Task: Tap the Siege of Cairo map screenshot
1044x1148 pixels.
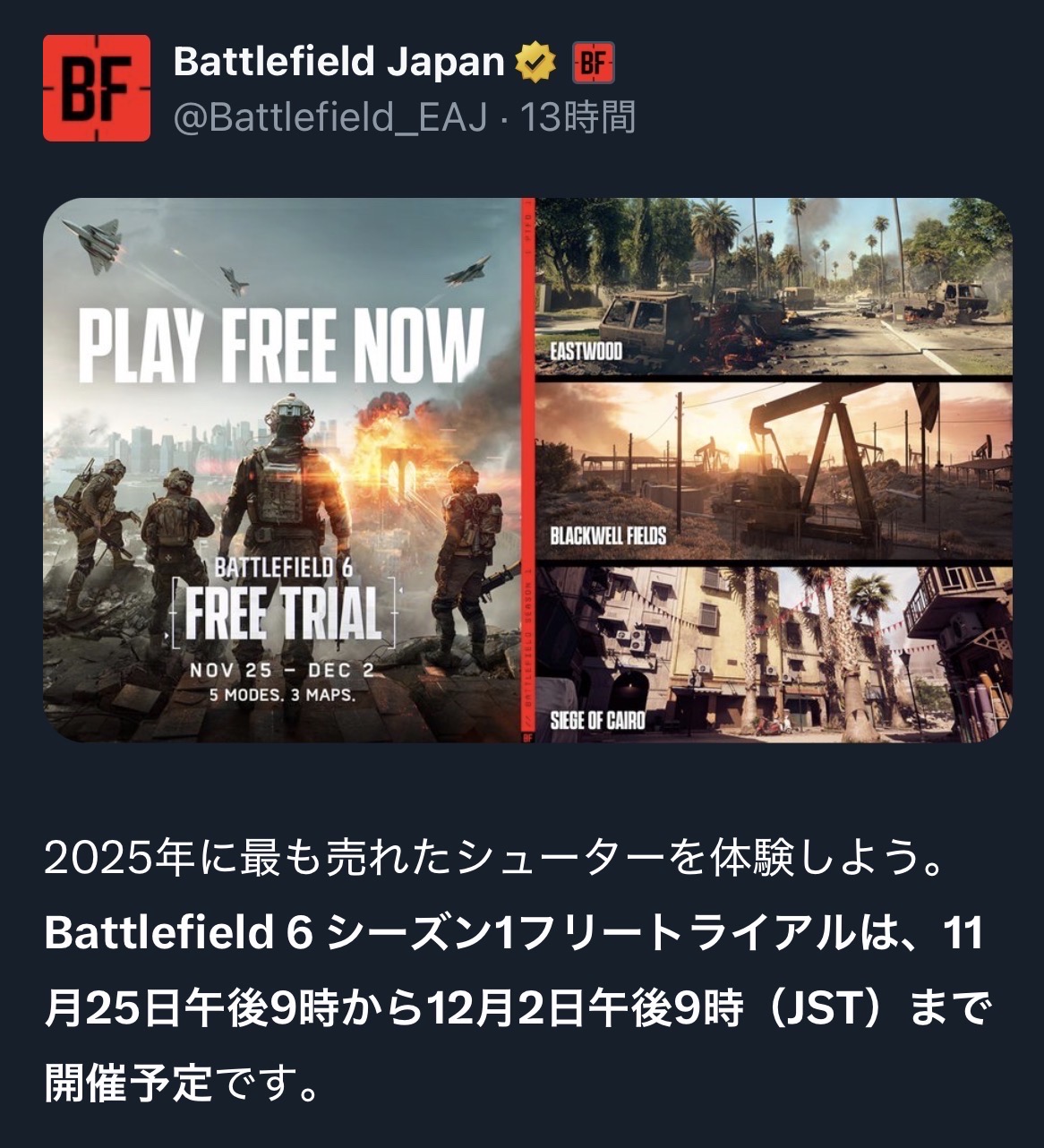Action: pos(774,654)
